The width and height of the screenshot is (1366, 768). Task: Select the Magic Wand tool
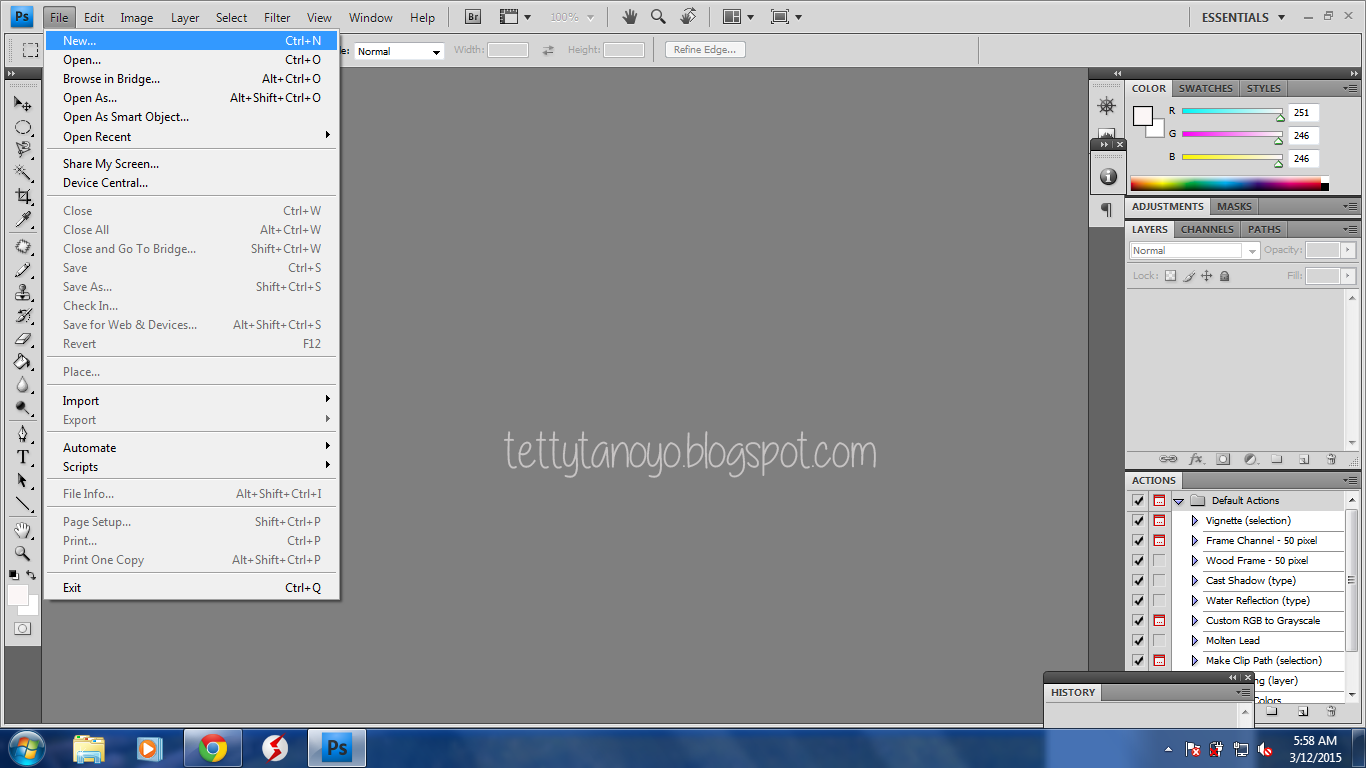point(23,173)
